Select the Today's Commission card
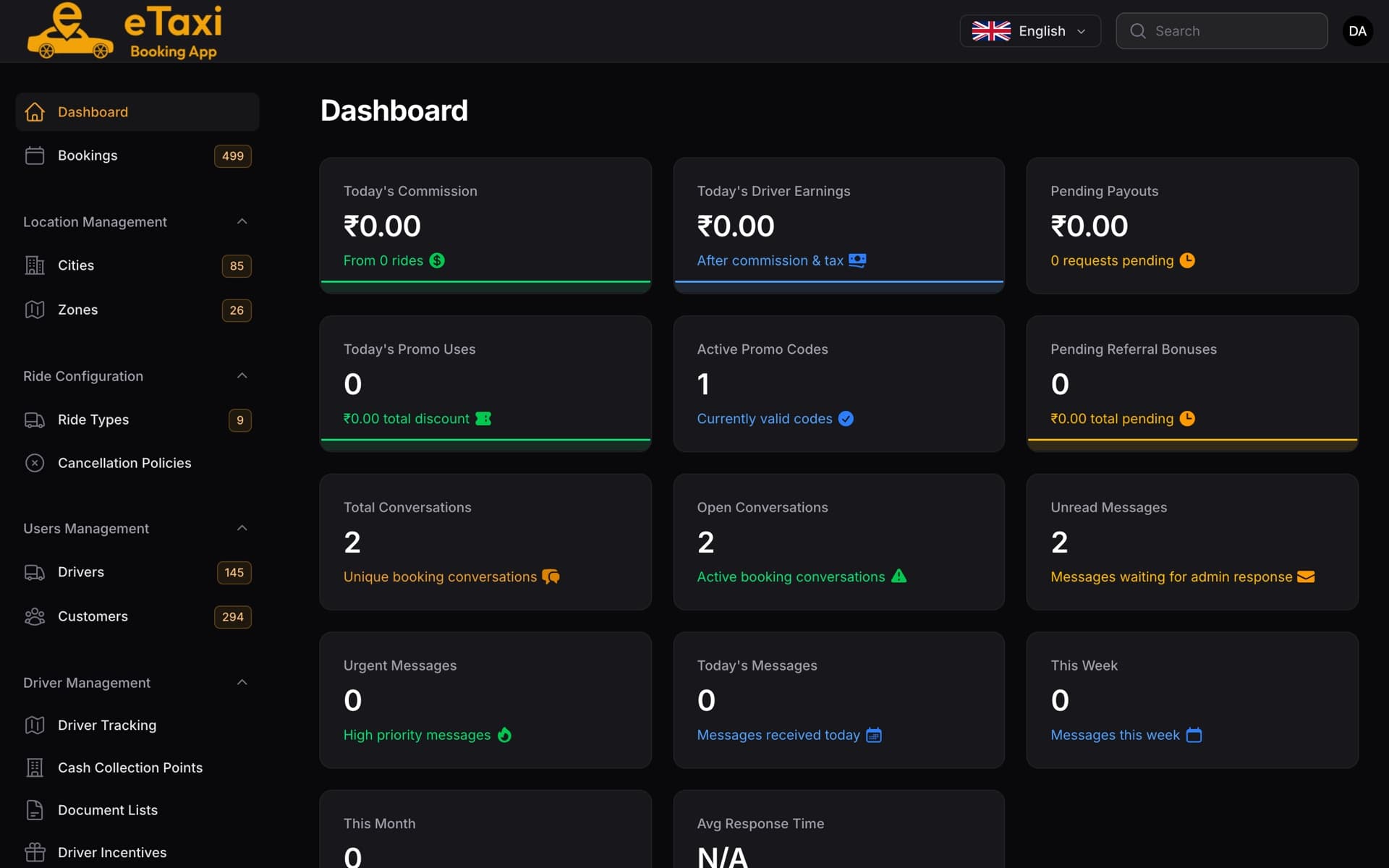This screenshot has width=1389, height=868. (485, 226)
